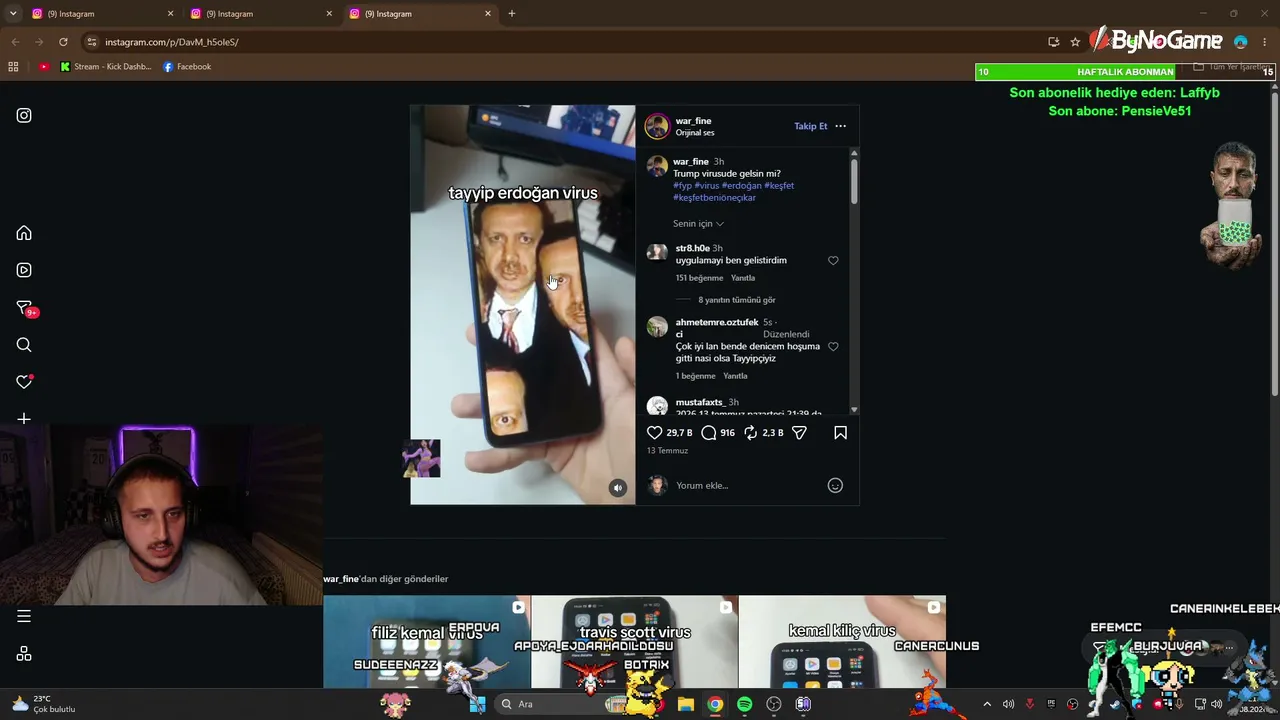Open Notifications heart in sidebar

coord(24,382)
